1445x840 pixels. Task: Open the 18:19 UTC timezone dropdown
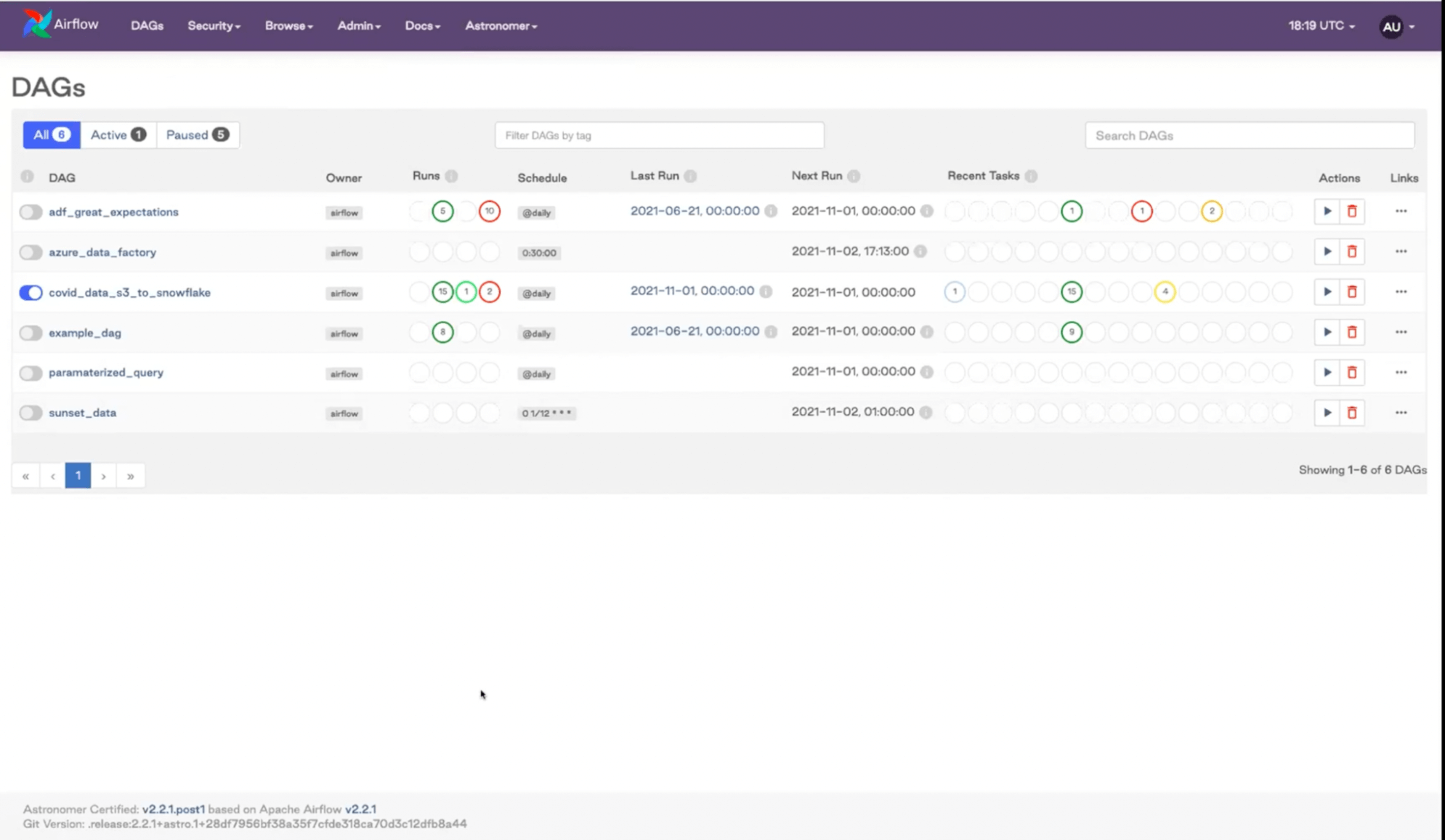click(1321, 26)
